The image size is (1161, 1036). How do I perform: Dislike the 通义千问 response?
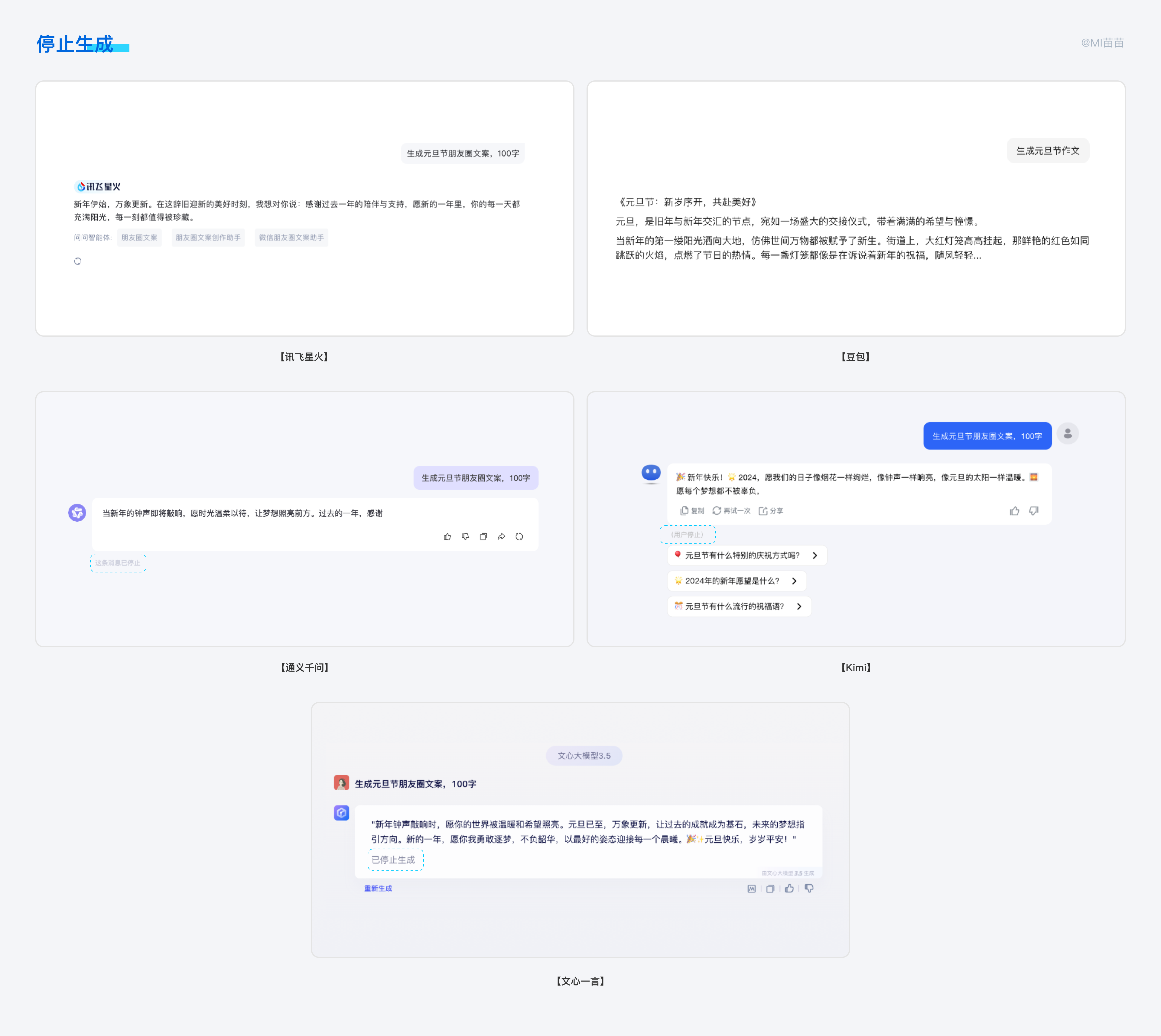465,537
